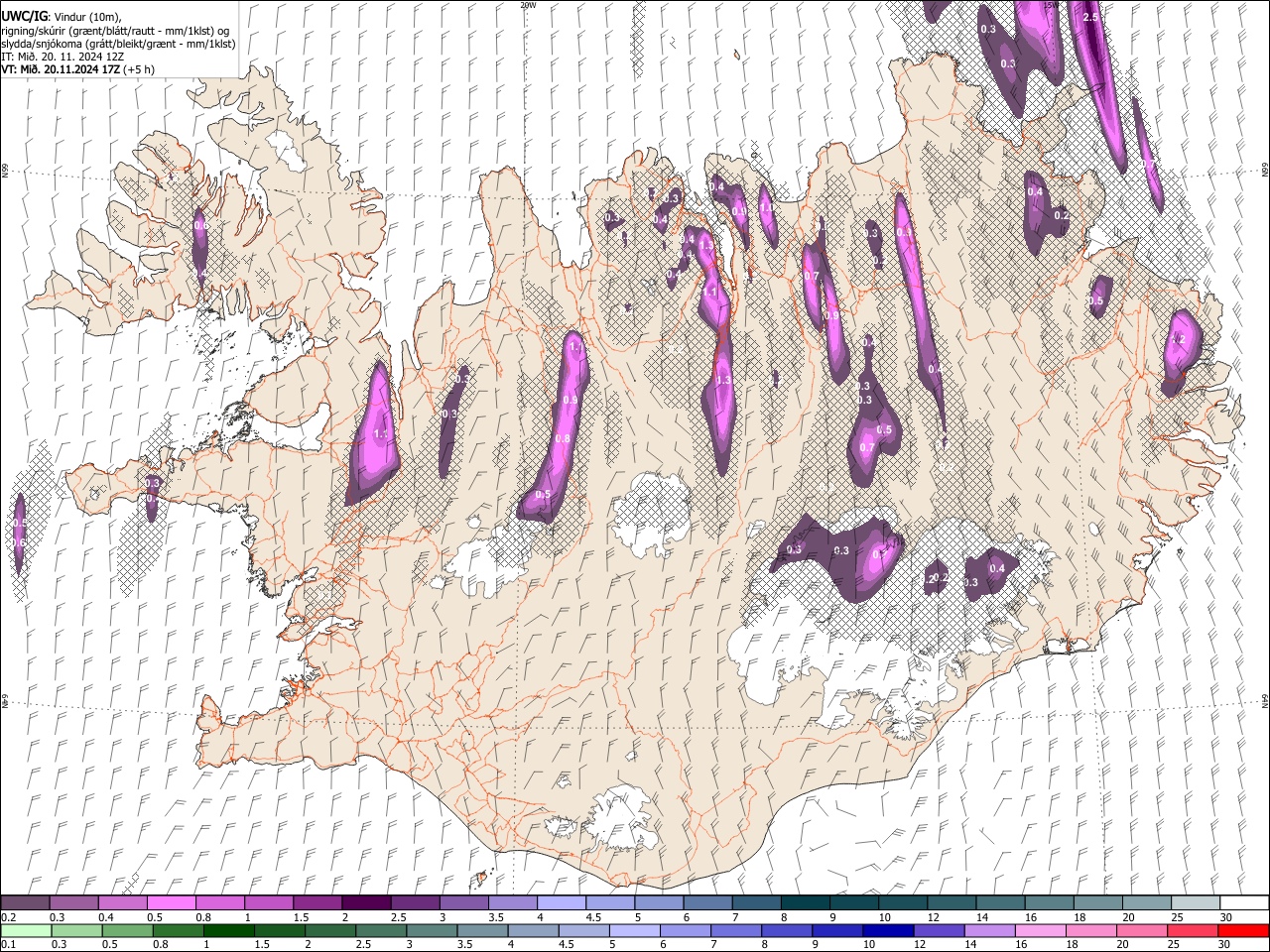Click the 7 swatch in the bottom rain legend
Viewport: 1270px width, 952px height.
pos(735,931)
